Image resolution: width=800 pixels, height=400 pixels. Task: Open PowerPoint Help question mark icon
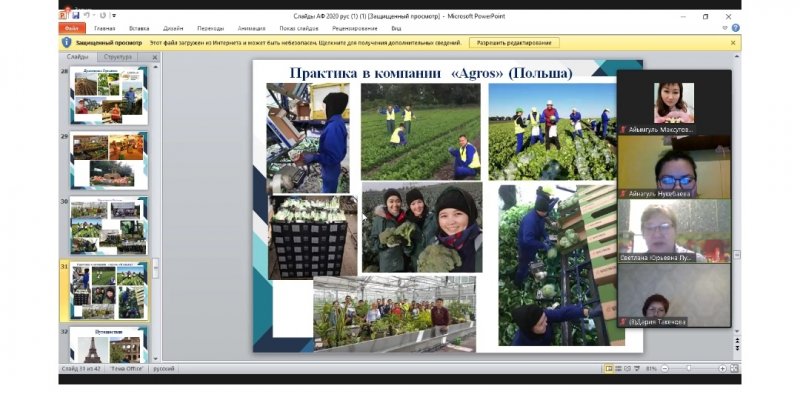click(x=735, y=28)
